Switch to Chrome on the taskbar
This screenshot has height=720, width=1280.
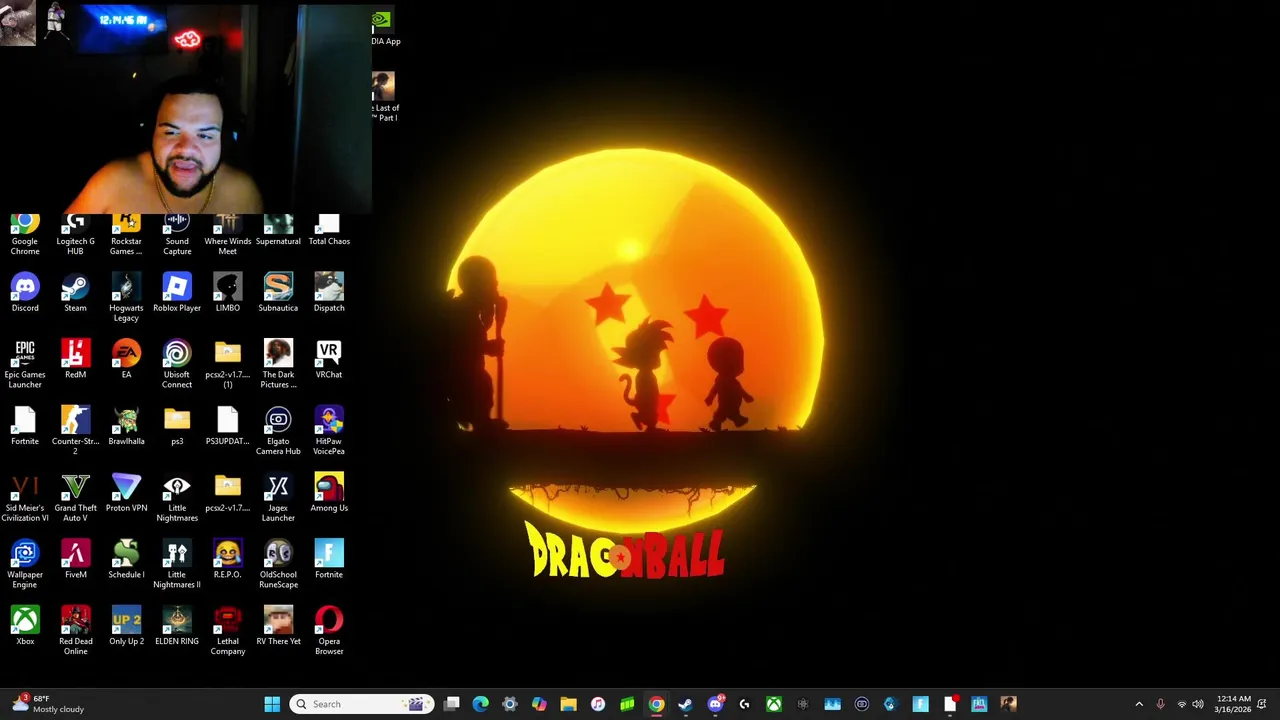[656, 704]
